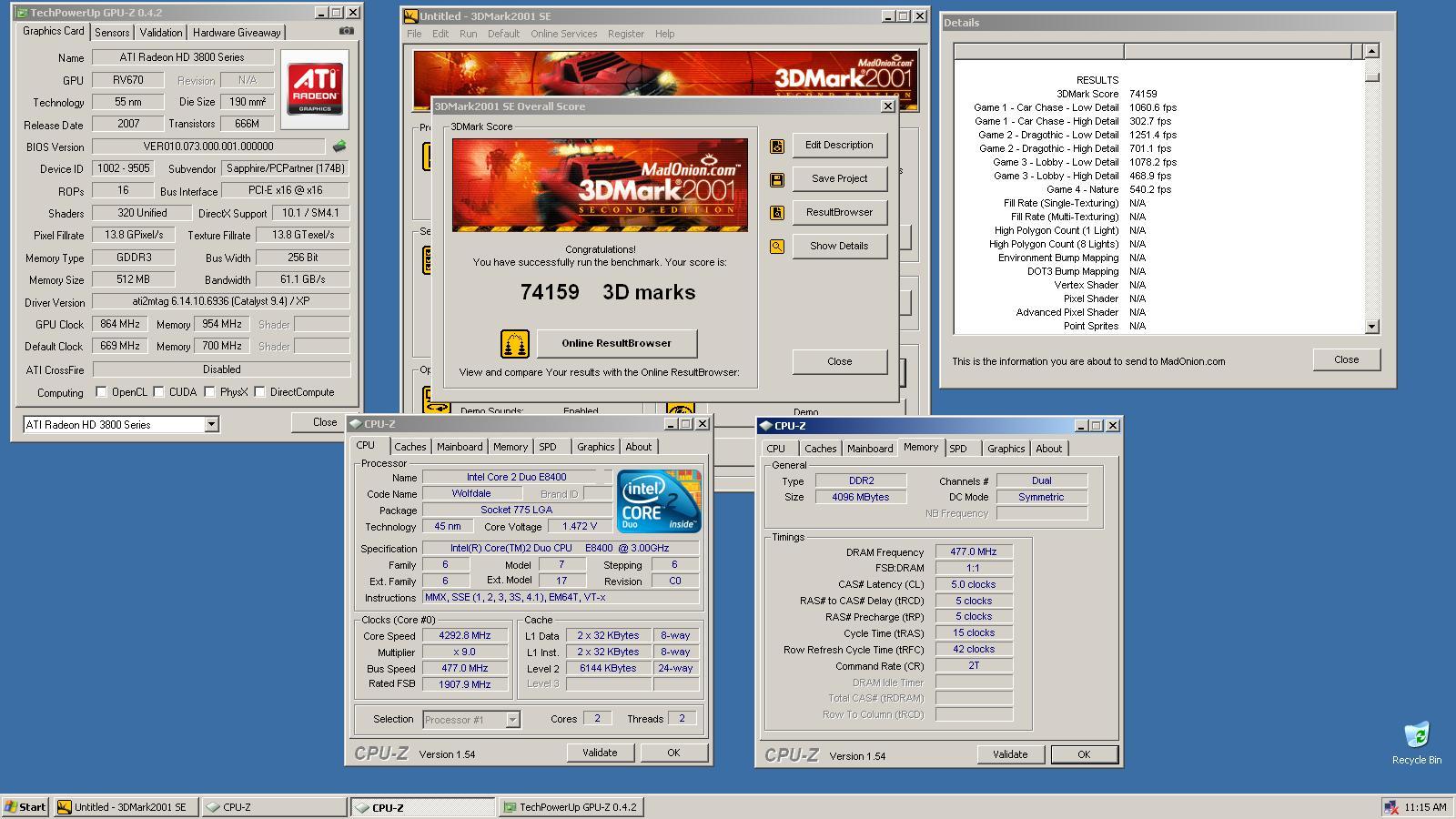The width and height of the screenshot is (1456, 819).
Task: Enable the OpenCL checkbox
Action: 101,392
